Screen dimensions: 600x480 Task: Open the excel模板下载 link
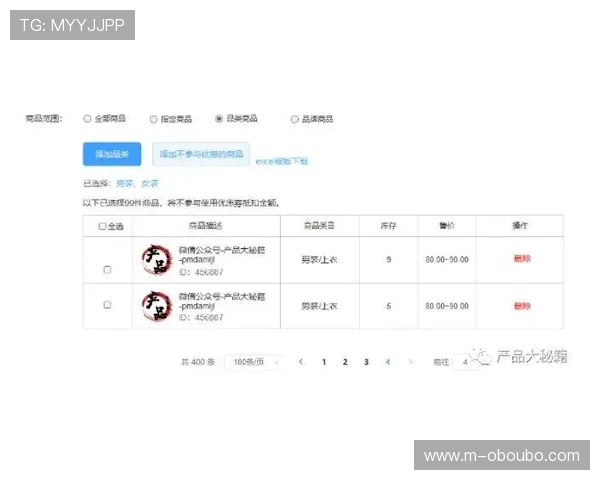coord(282,161)
